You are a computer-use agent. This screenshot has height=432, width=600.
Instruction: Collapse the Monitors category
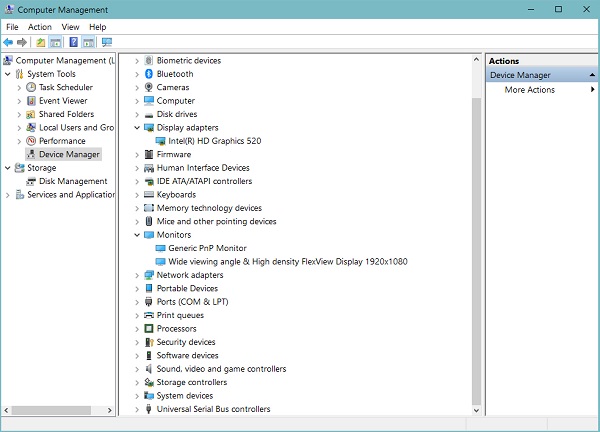point(138,235)
